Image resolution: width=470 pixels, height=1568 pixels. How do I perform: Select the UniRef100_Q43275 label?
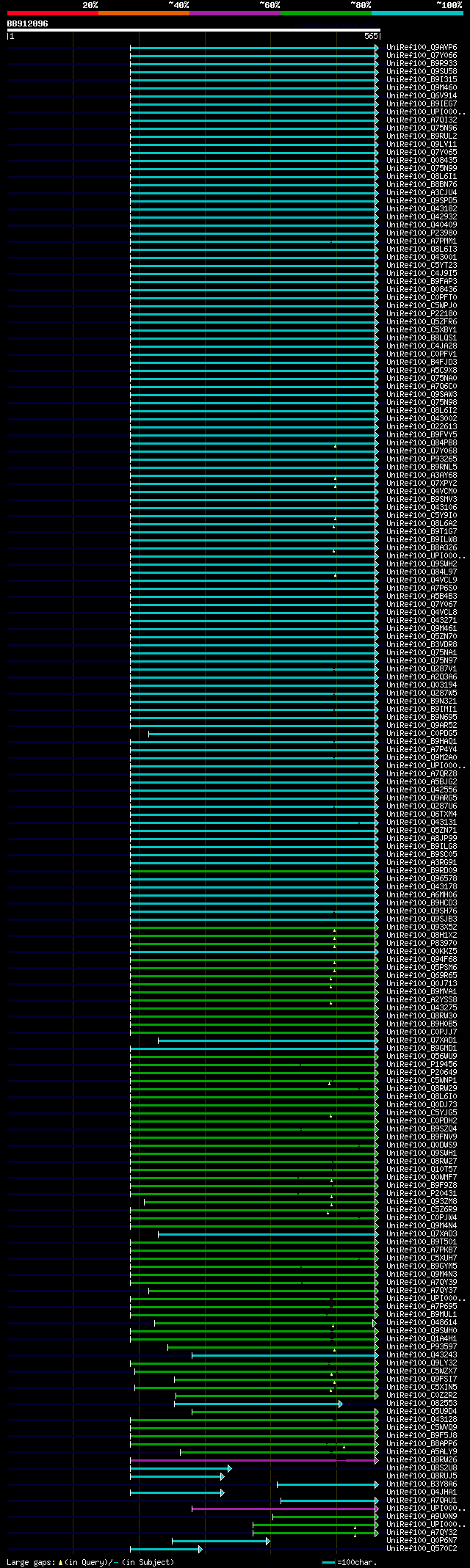[x=422, y=1007]
